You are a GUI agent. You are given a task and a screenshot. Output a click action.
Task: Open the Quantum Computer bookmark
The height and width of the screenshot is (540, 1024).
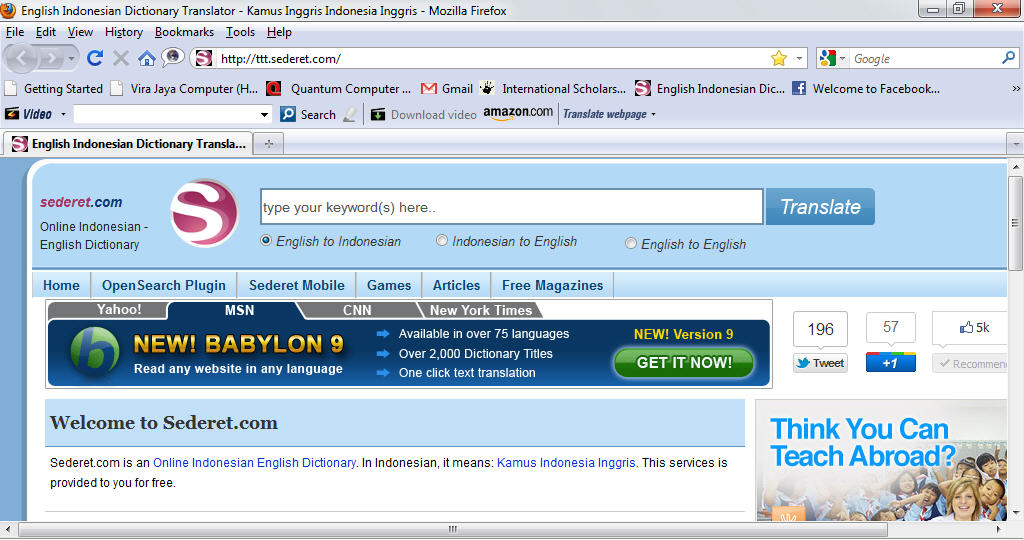tap(339, 88)
